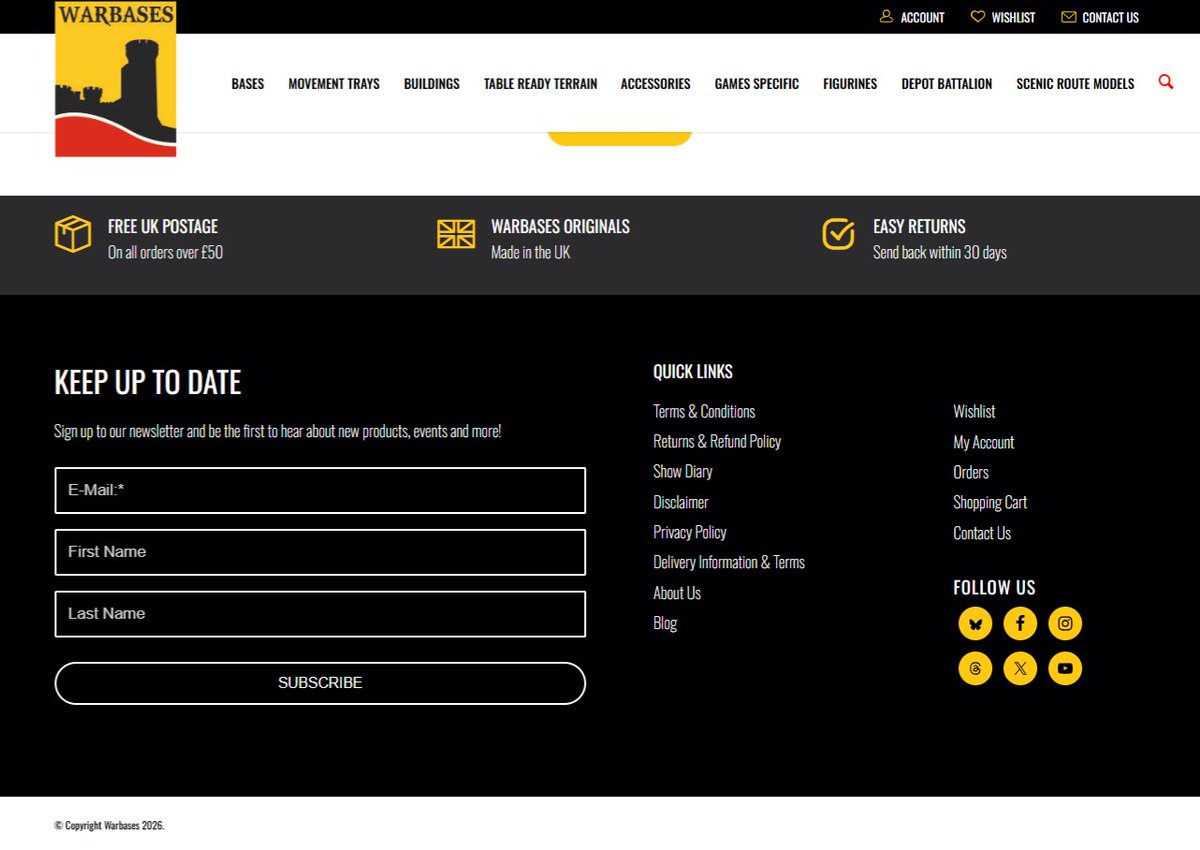Focus the Last Name input field
The image size is (1200, 850).
pyautogui.click(x=320, y=614)
